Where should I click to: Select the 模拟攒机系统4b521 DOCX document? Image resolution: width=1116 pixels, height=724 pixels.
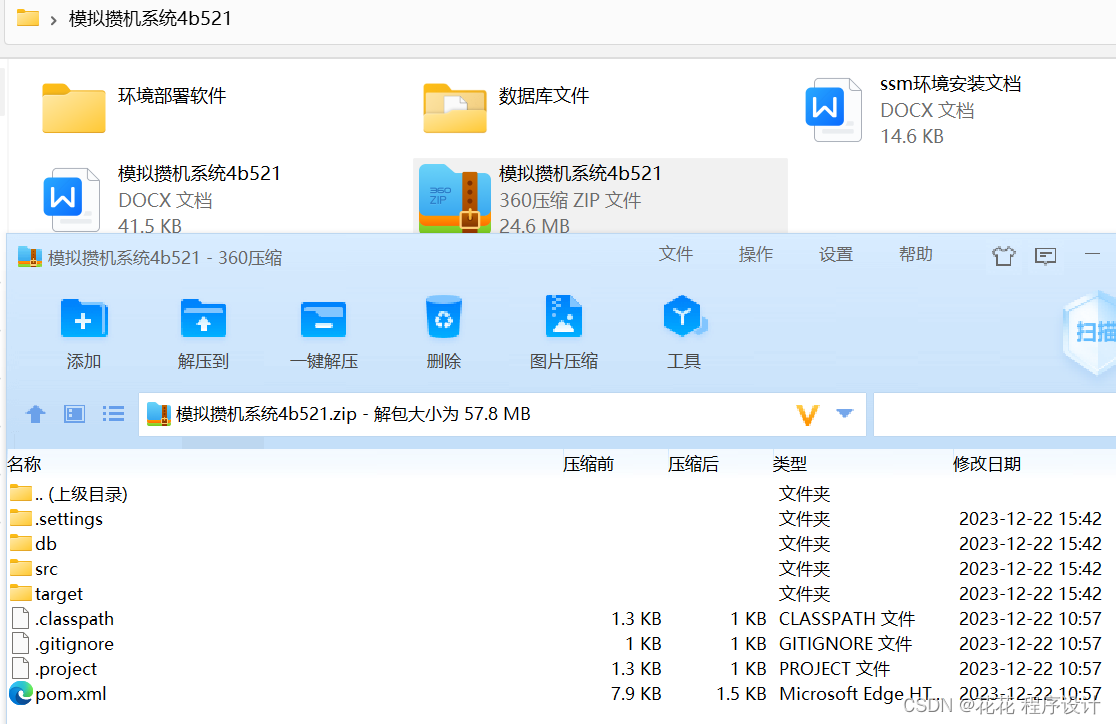click(162, 199)
